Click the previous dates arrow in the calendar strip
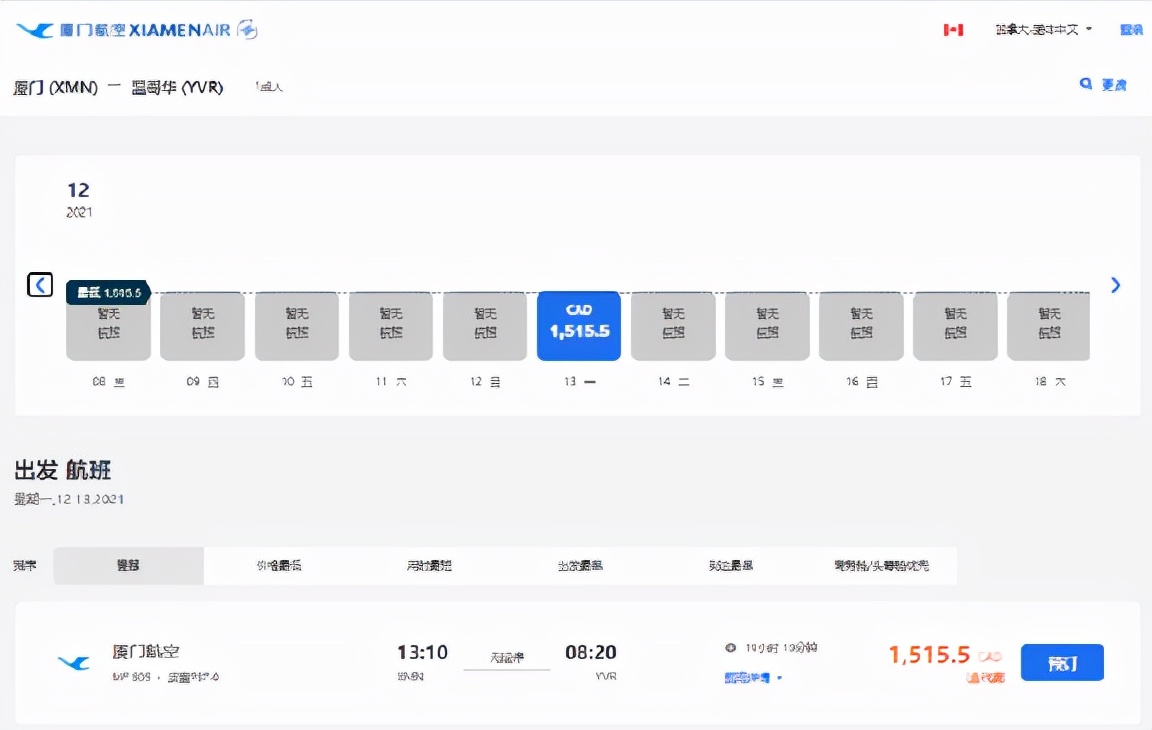The width and height of the screenshot is (1152, 730). pos(39,284)
